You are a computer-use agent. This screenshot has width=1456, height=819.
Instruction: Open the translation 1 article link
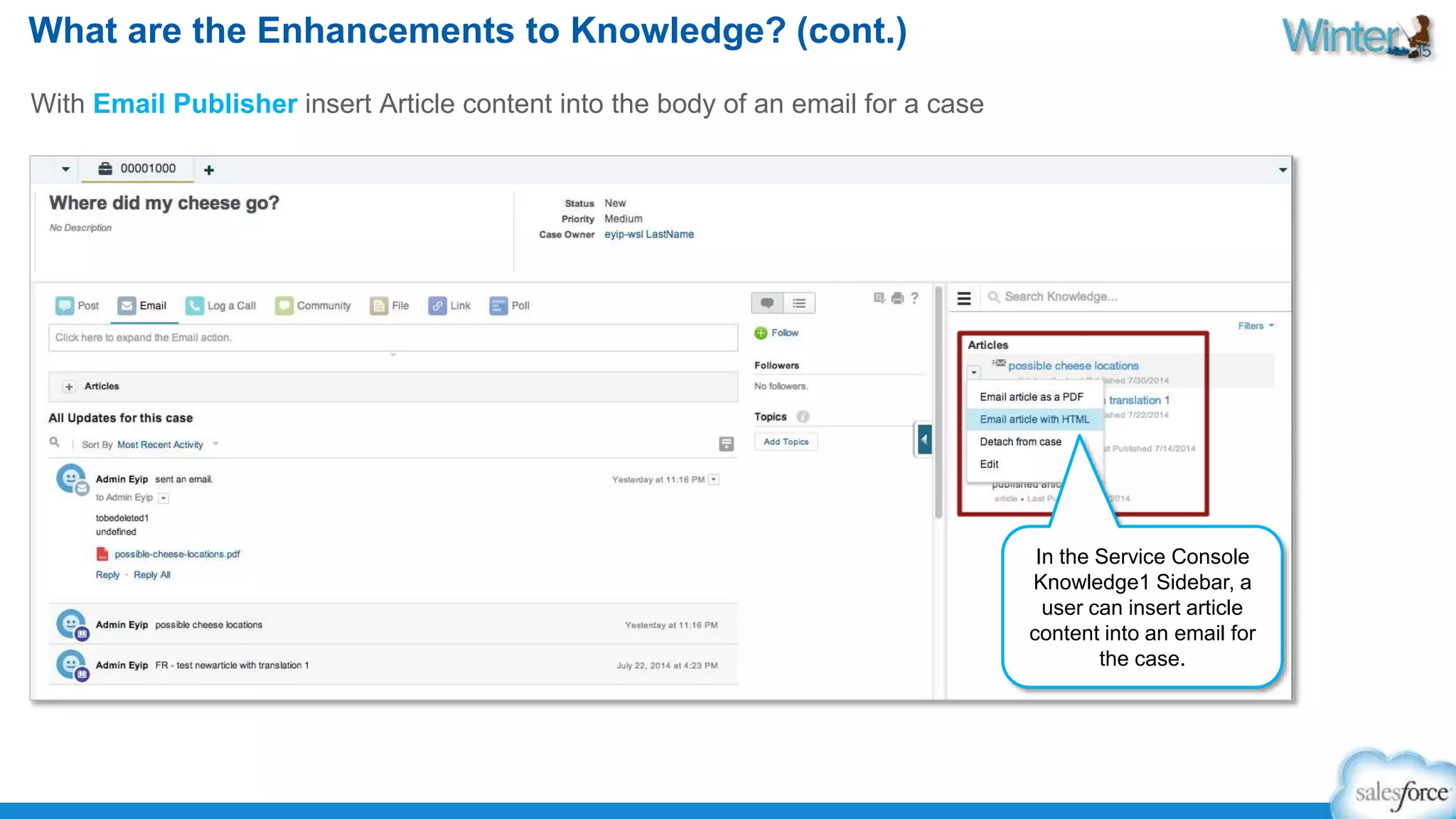pyautogui.click(x=1139, y=400)
